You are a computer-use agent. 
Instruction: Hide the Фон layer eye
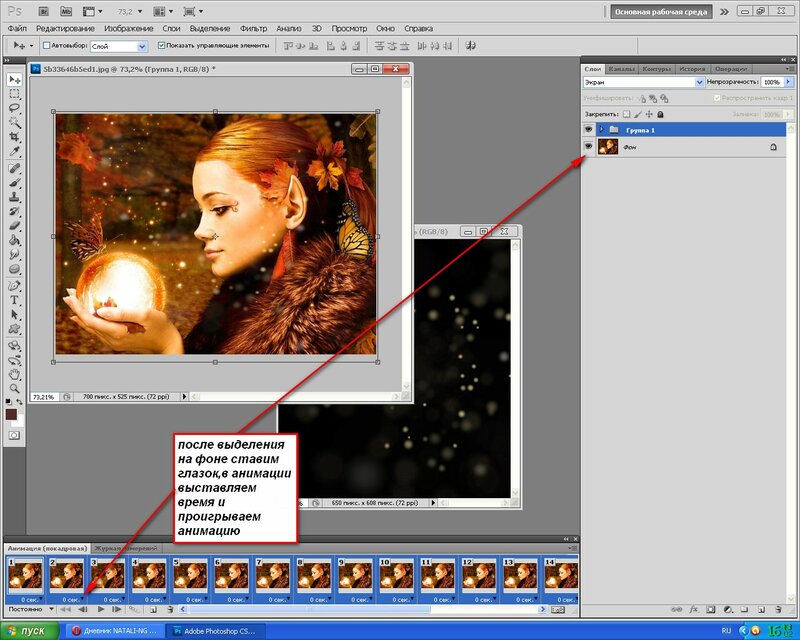tap(588, 146)
